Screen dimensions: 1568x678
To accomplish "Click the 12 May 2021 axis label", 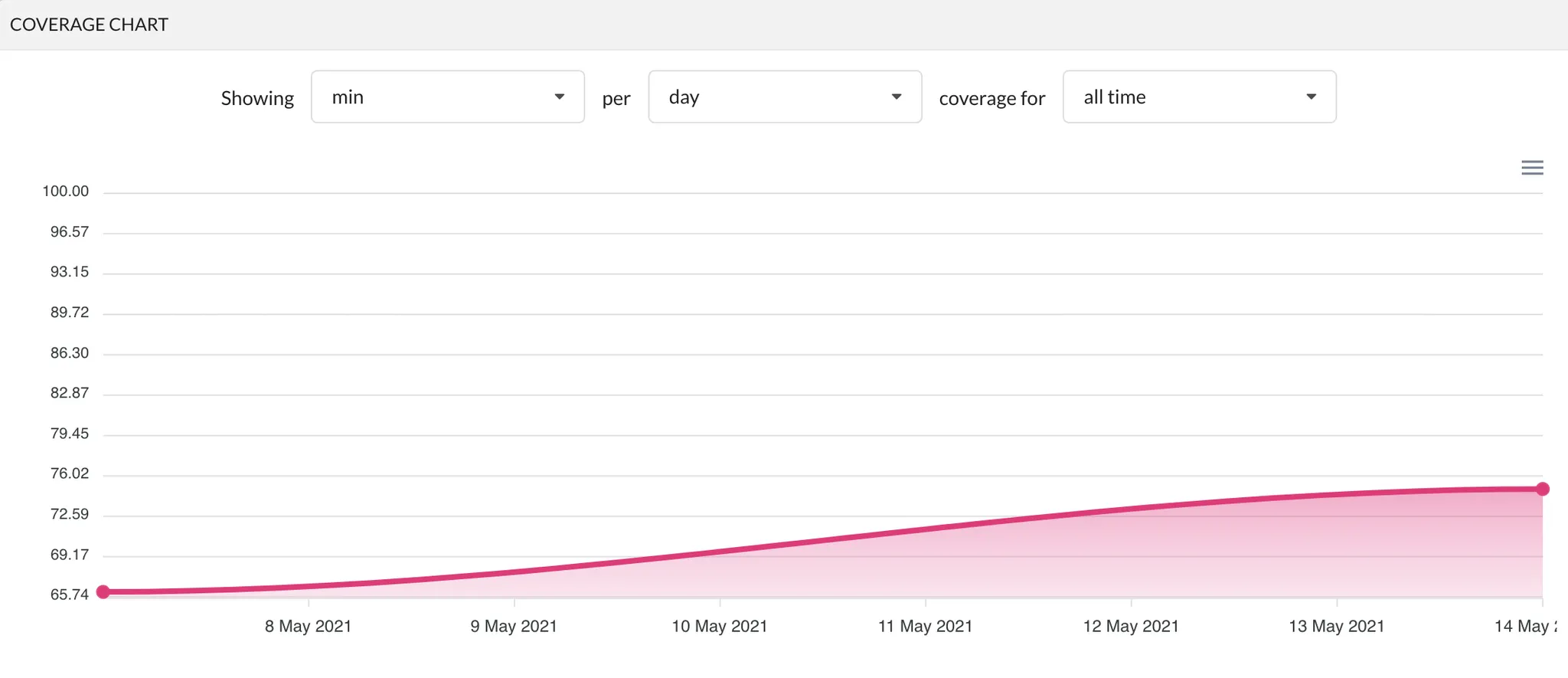I will (x=1131, y=627).
